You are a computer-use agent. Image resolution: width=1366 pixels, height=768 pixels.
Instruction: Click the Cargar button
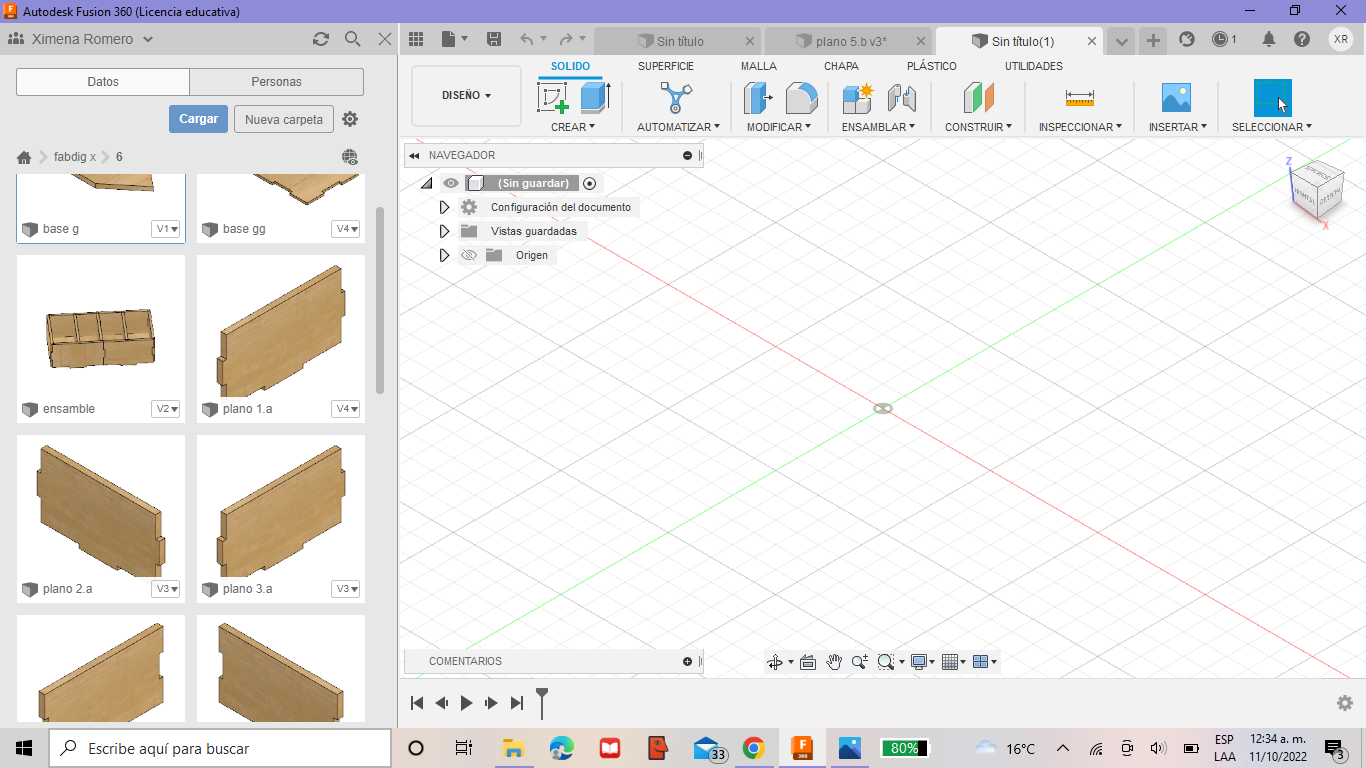pos(198,119)
